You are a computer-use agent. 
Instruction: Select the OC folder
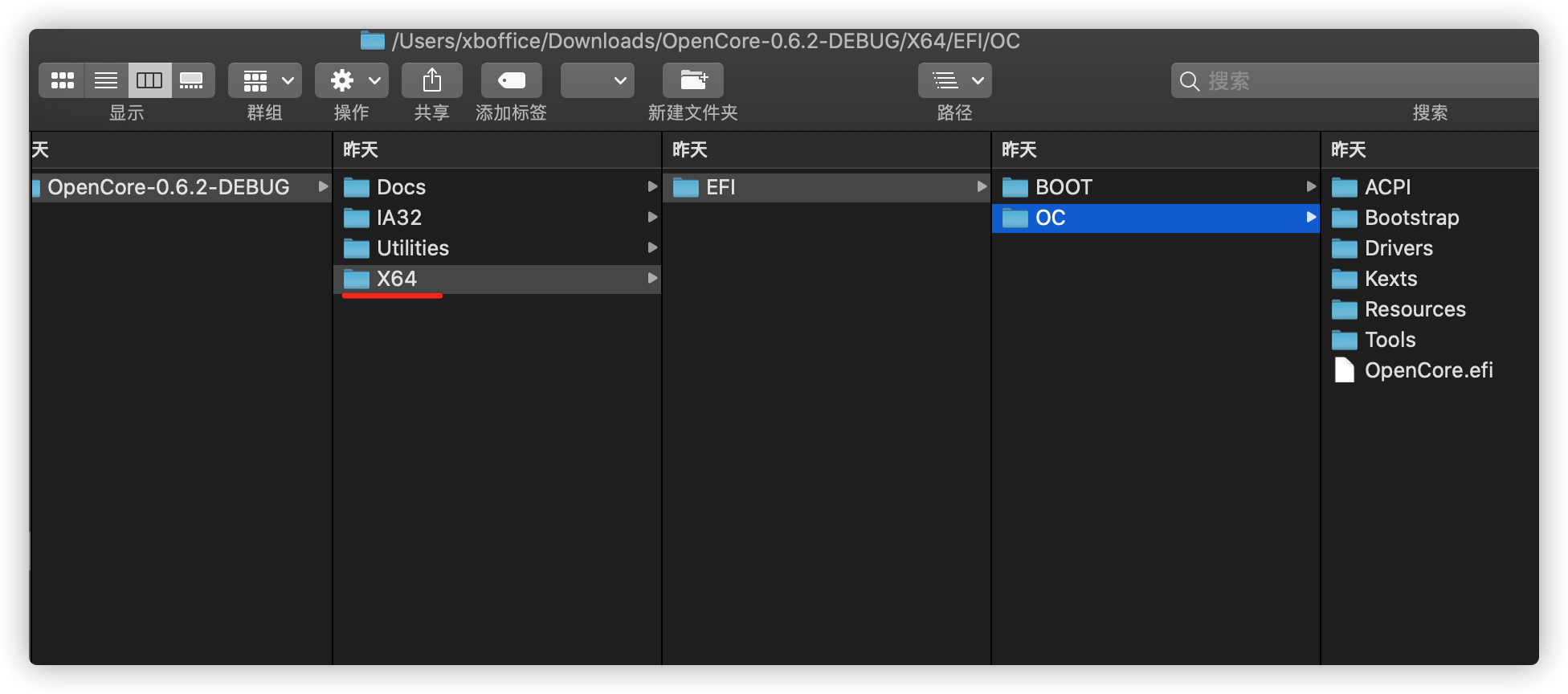pyautogui.click(x=1156, y=218)
